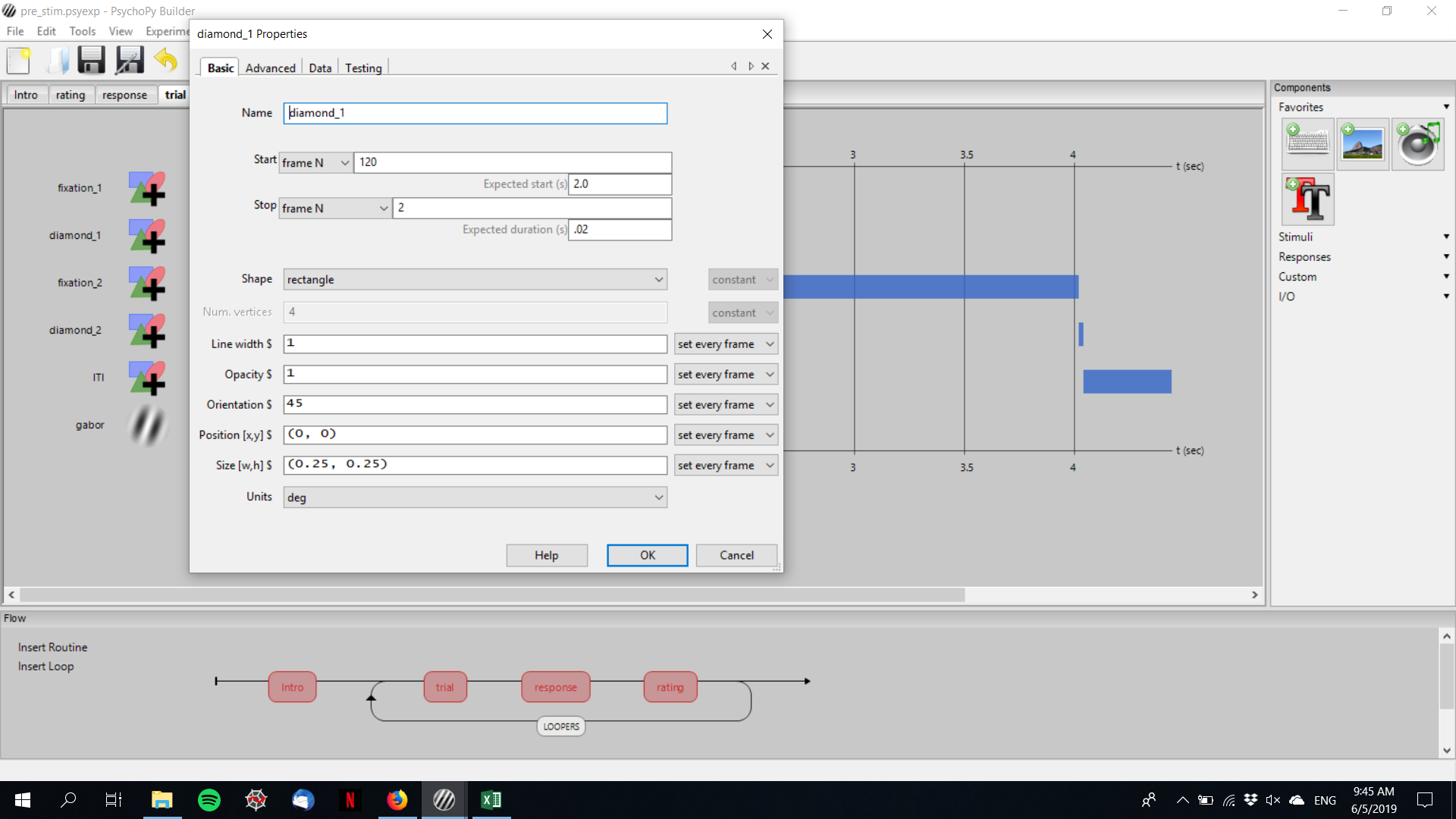The width and height of the screenshot is (1456, 819).
Task: Open the Shape dropdown showing rectangle
Action: pyautogui.click(x=475, y=280)
